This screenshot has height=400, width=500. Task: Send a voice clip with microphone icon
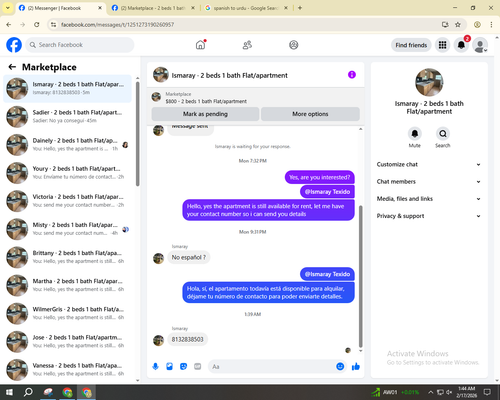coord(155,367)
